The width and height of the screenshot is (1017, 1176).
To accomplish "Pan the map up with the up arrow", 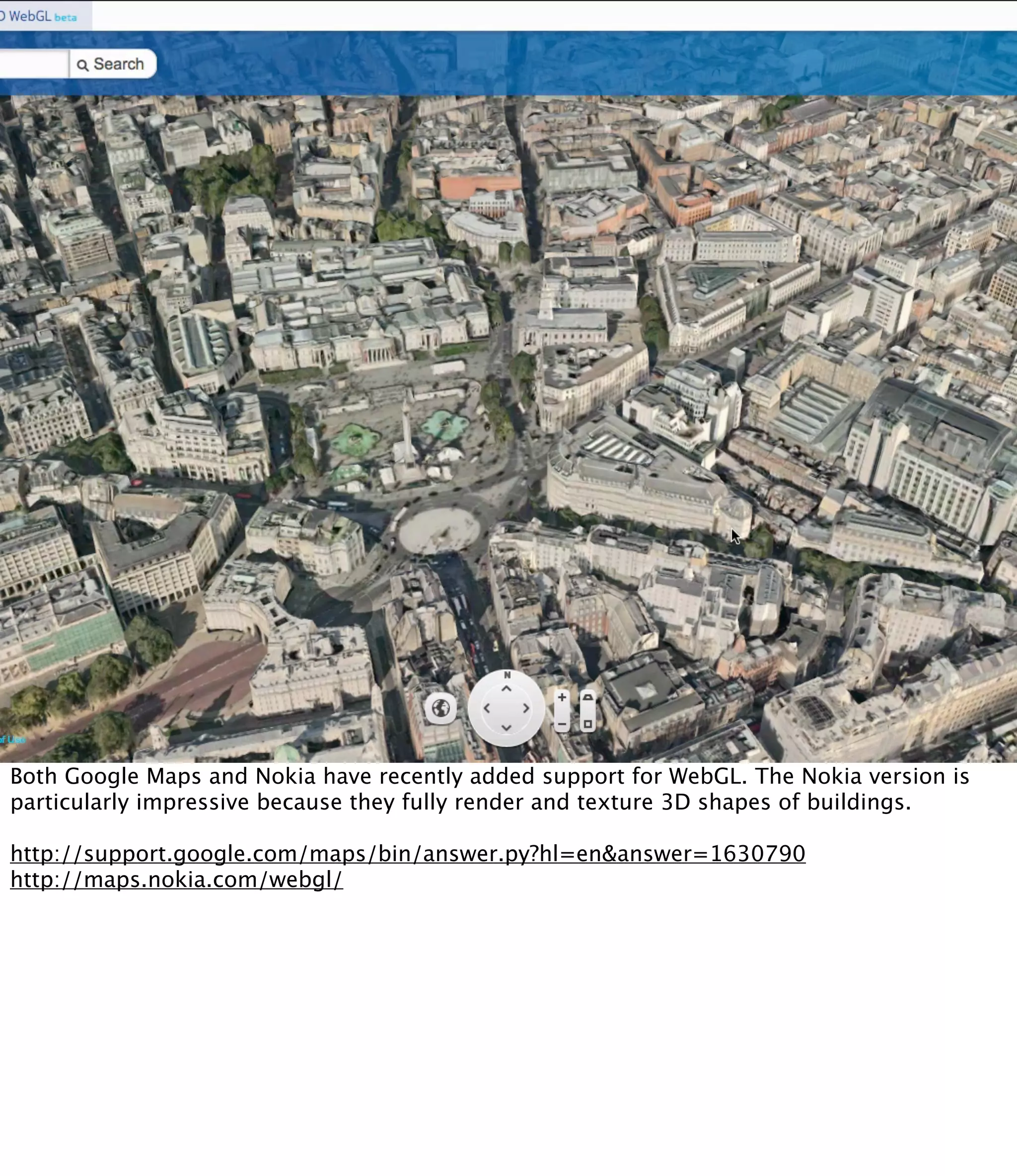I will 506,688.
